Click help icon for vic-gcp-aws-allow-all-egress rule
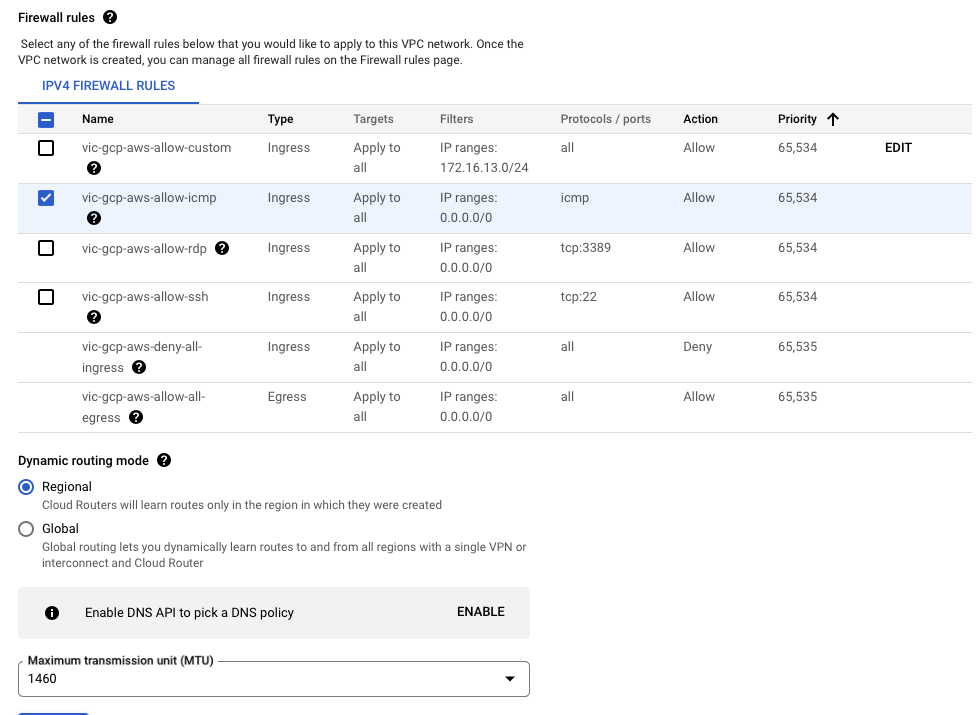 (x=136, y=417)
